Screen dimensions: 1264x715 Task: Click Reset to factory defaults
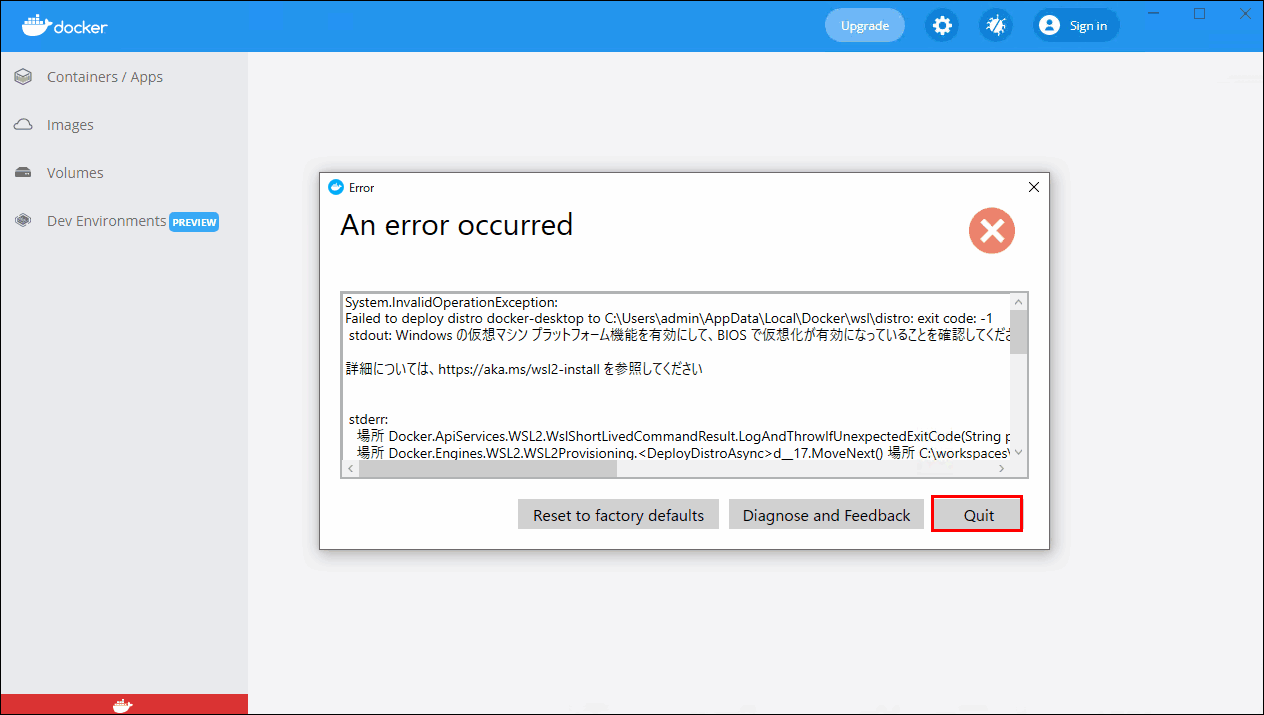point(618,515)
